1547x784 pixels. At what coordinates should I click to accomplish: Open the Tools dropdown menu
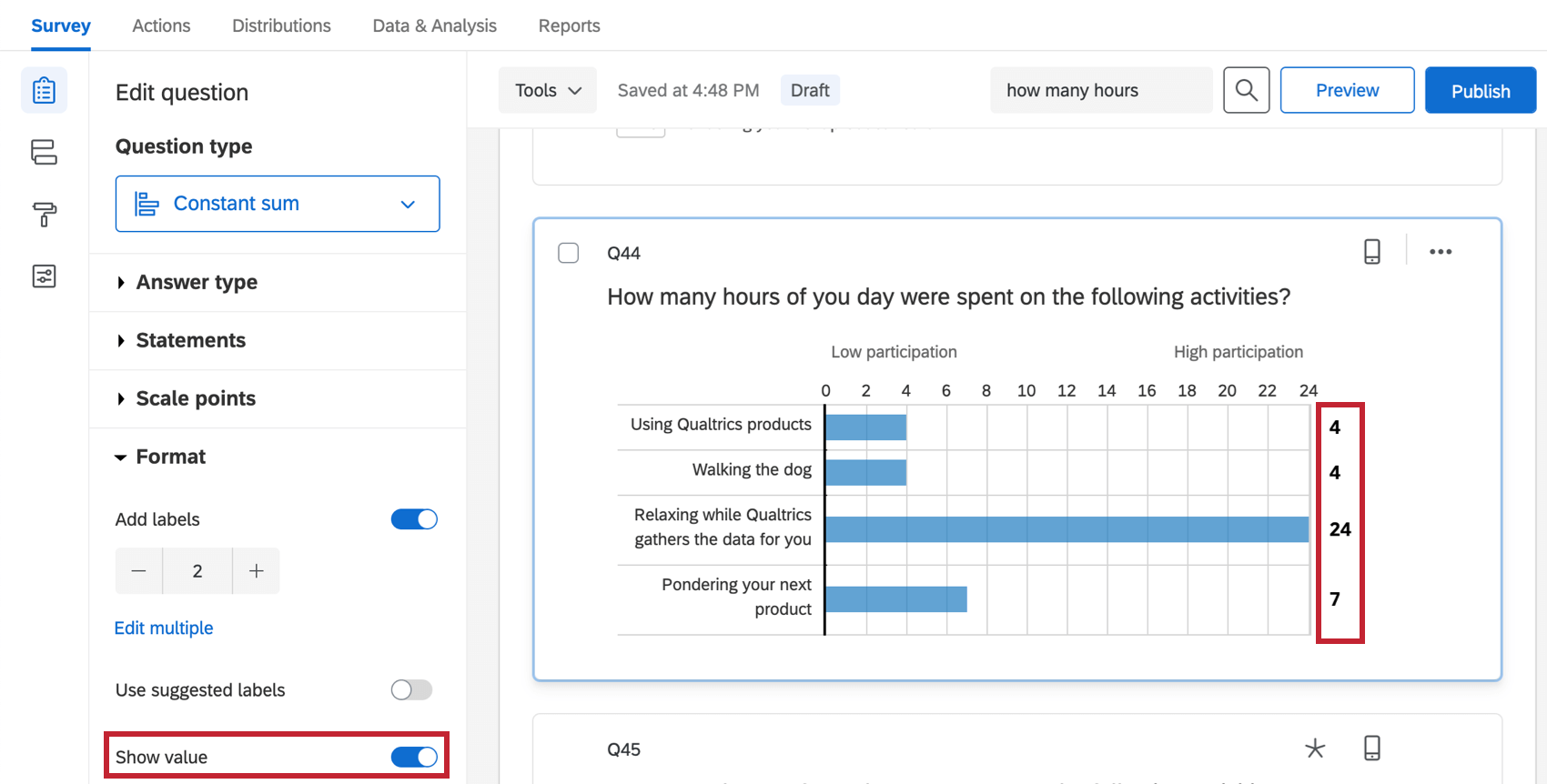548,90
